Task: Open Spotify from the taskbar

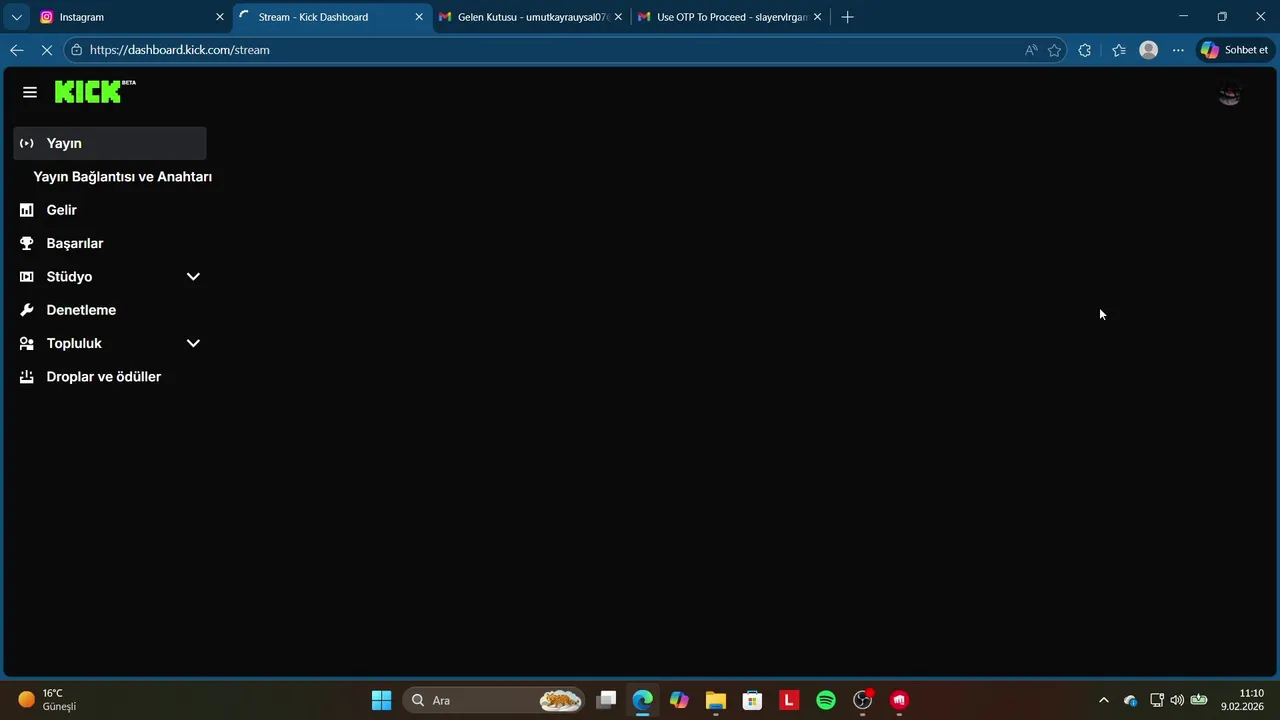Action: 826,700
